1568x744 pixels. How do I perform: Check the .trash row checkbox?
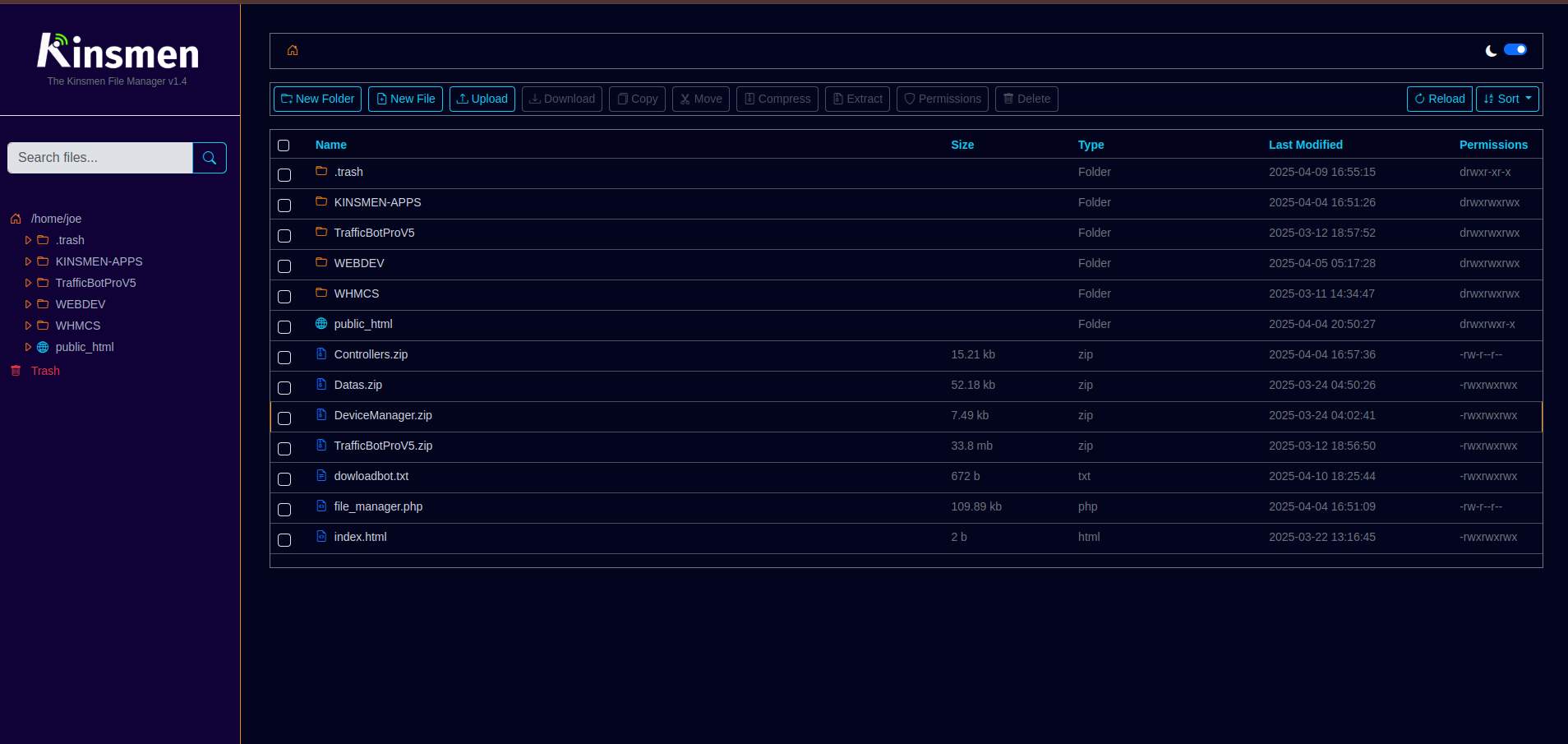(x=284, y=175)
